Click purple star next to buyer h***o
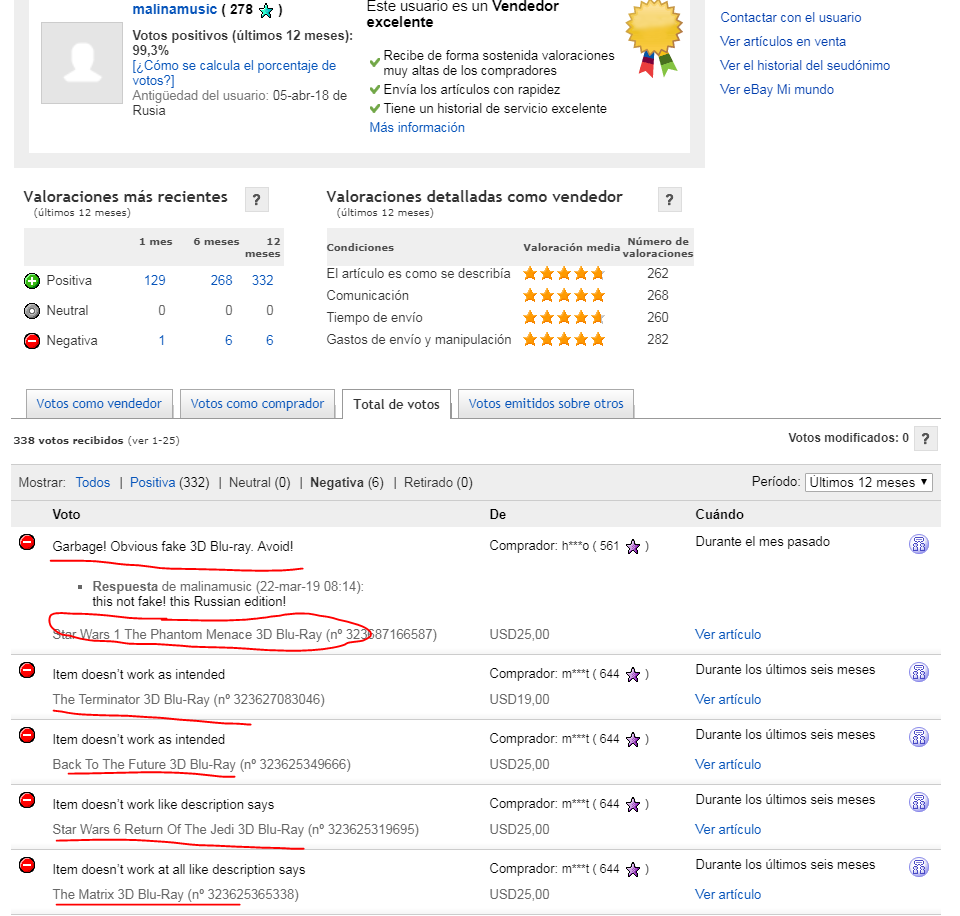The height and width of the screenshot is (916, 960). (x=633, y=547)
